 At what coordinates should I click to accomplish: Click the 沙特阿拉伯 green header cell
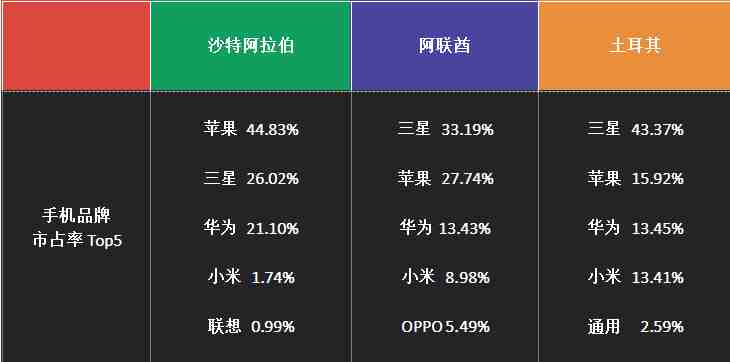click(251, 46)
